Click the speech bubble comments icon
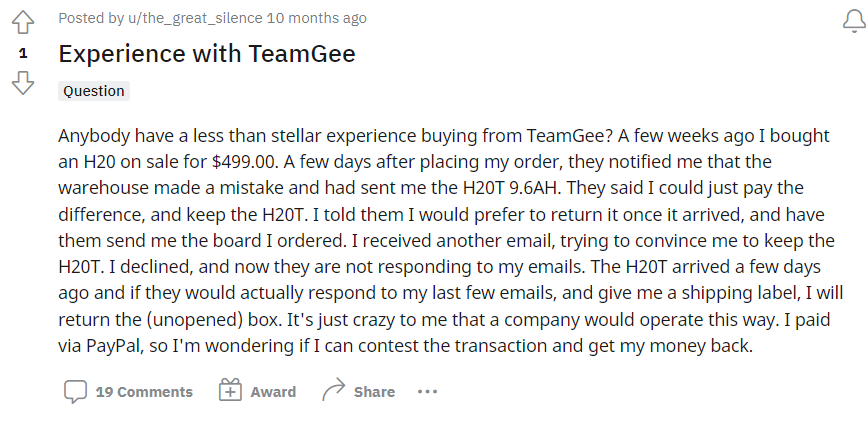The image size is (868, 421). point(75,392)
